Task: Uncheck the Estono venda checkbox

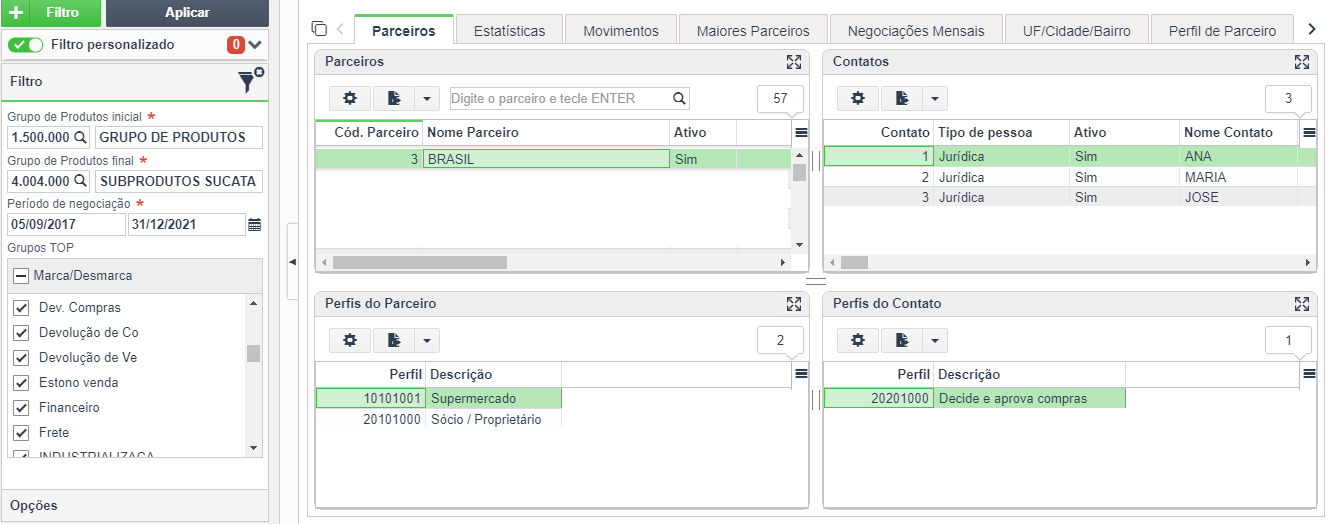Action: tap(20, 382)
